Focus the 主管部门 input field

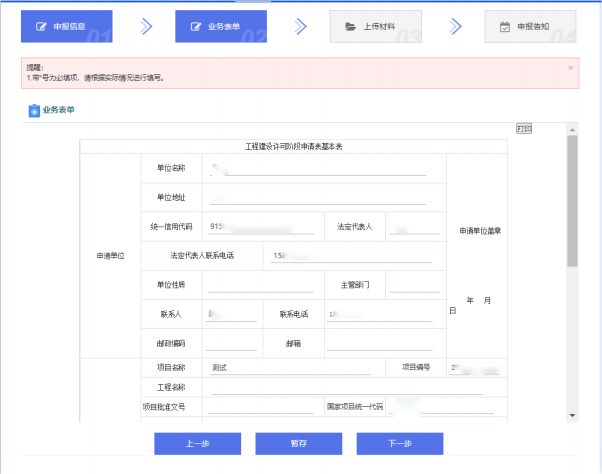coord(415,286)
